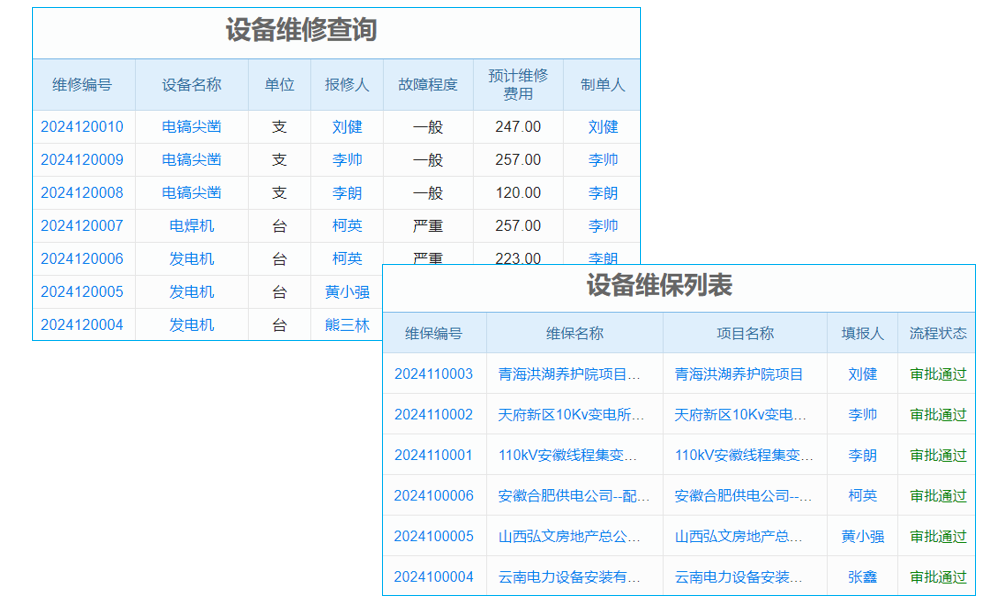Click filler 张鑫 in maintenance list
The width and height of the screenshot is (1000, 600).
click(x=862, y=575)
